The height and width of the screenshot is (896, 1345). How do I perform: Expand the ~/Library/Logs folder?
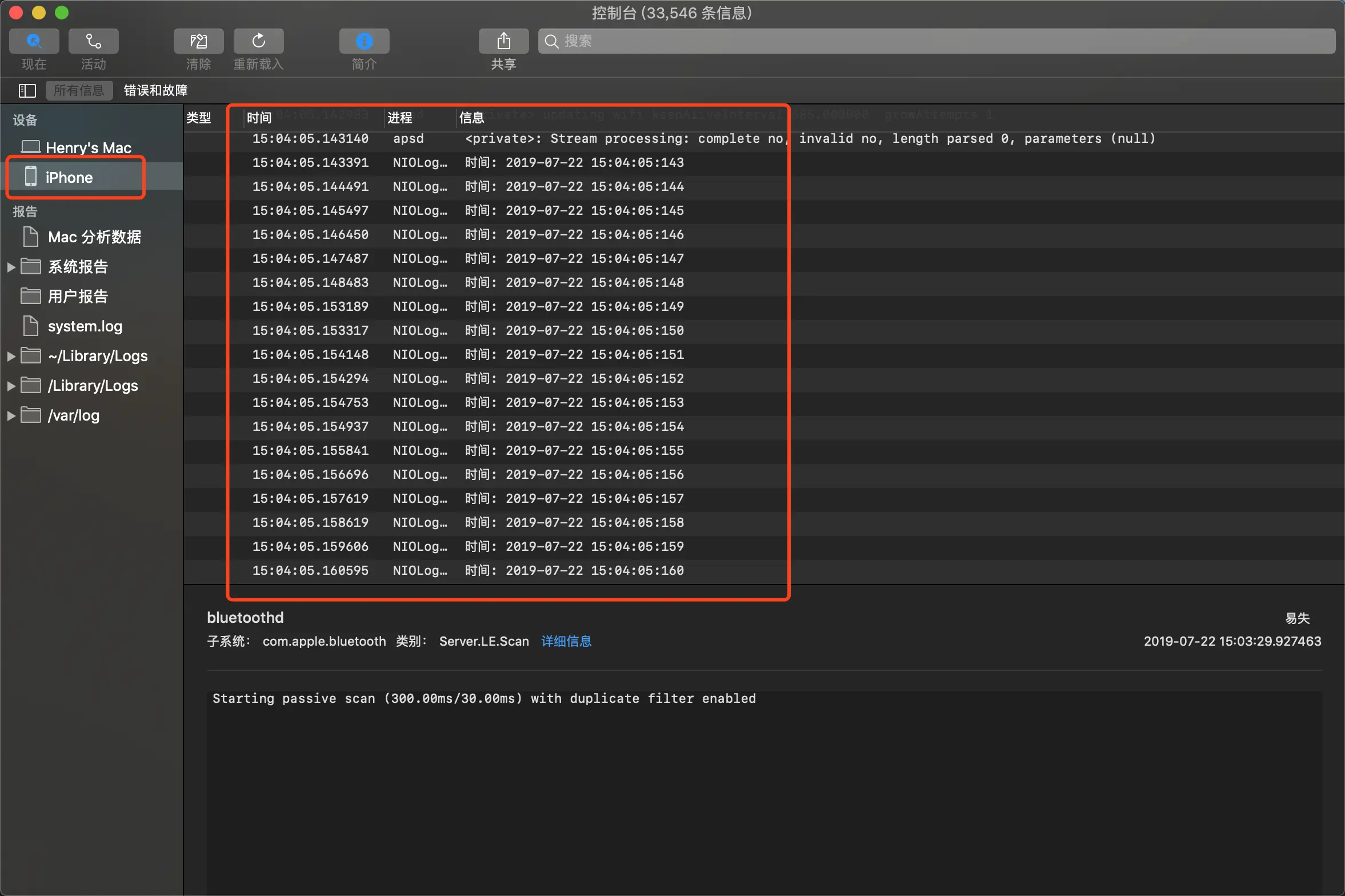(x=11, y=356)
